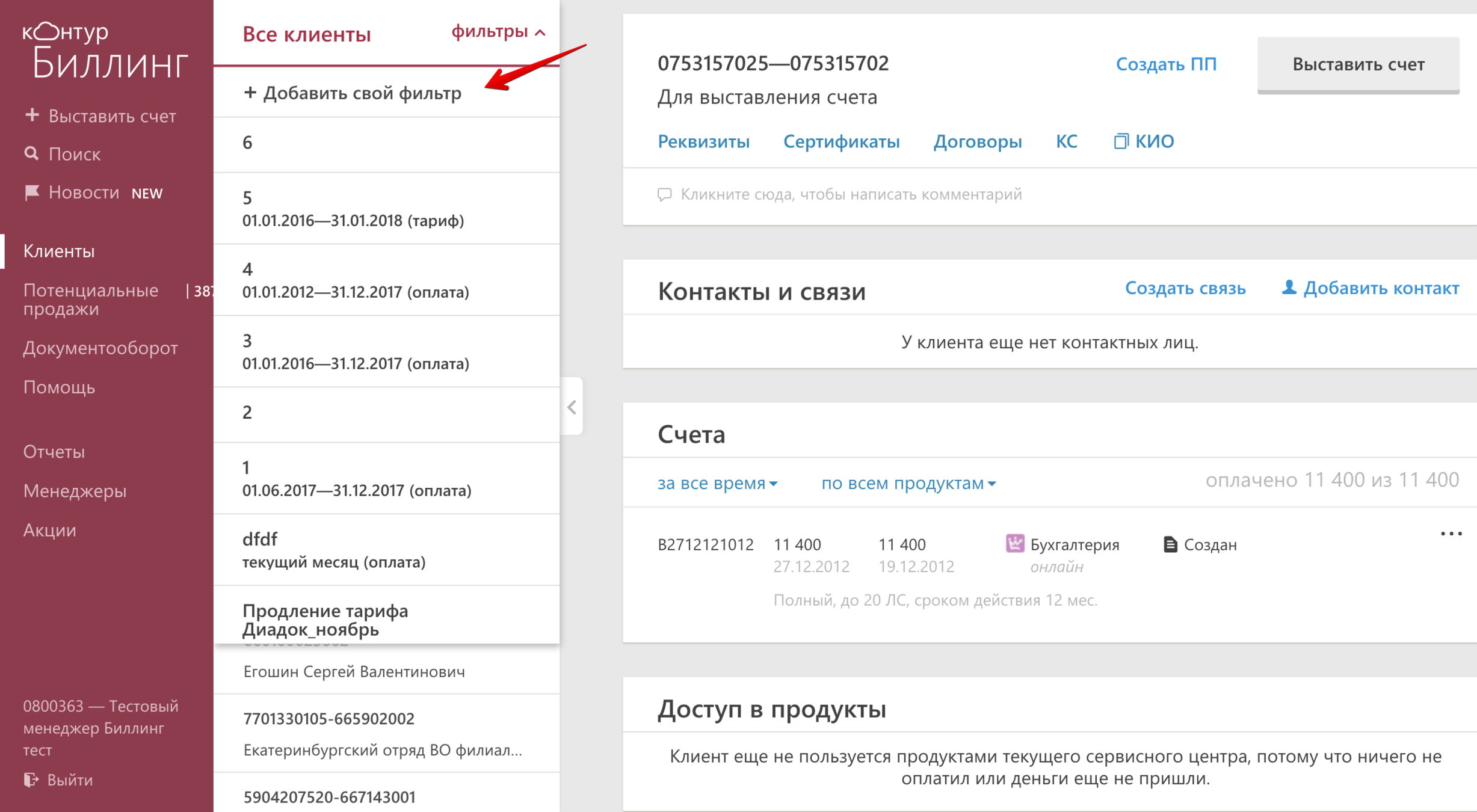This screenshot has height=812, width=1477.
Task: Click the magnifier Поиск icon
Action: (x=31, y=154)
